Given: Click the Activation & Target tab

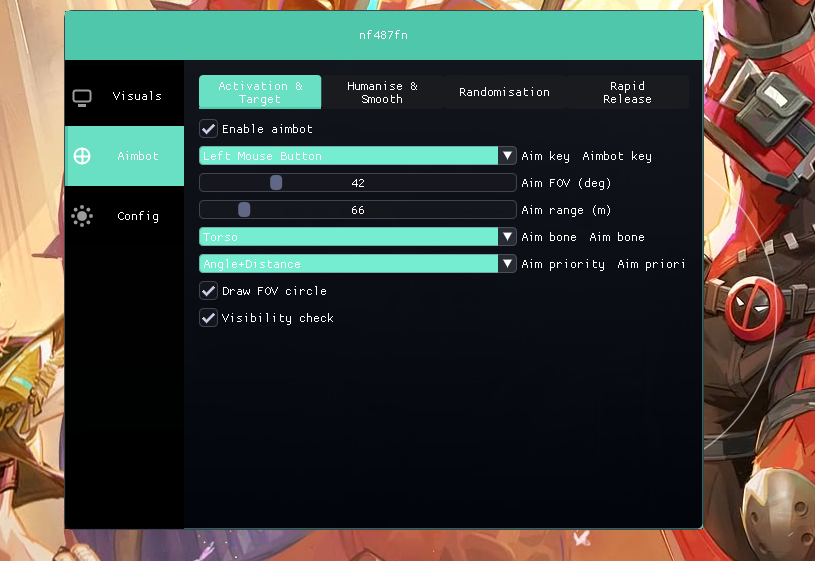Looking at the screenshot, I should tap(260, 92).
